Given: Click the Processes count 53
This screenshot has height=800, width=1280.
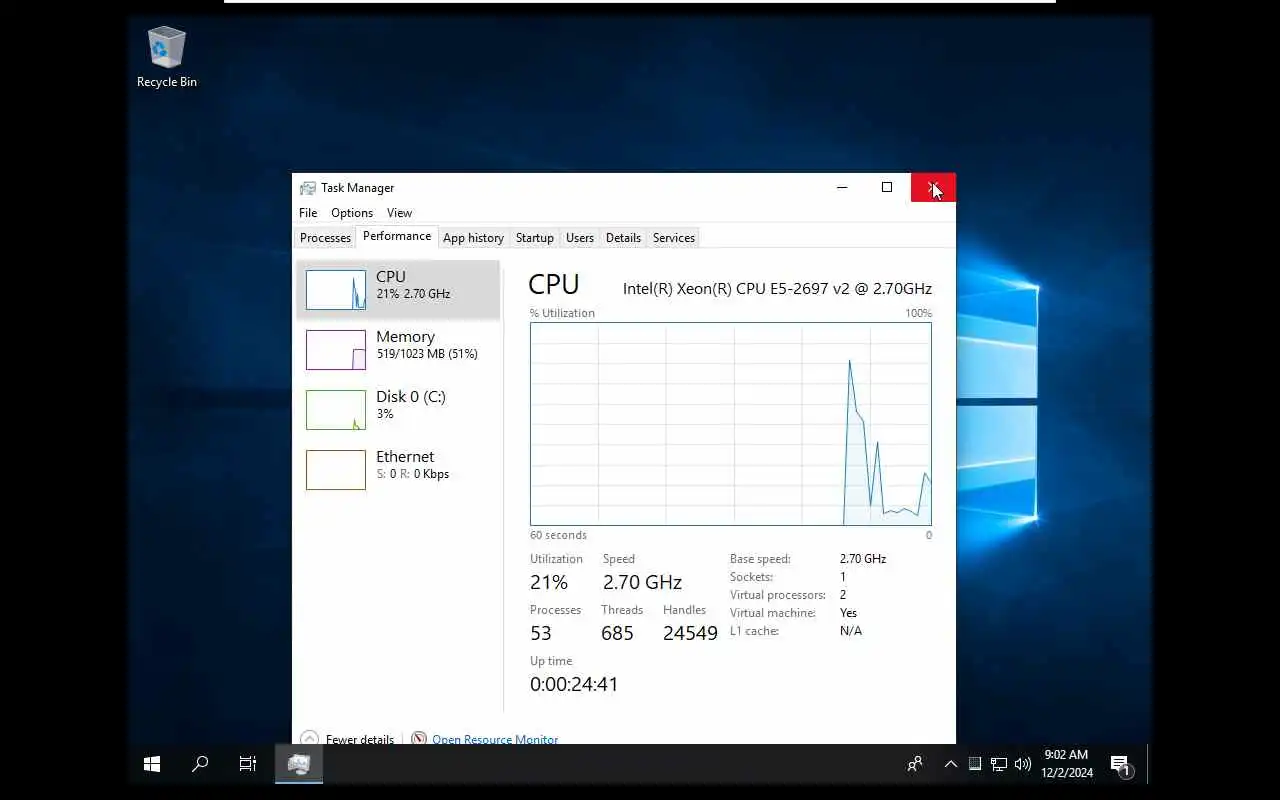Looking at the screenshot, I should (x=541, y=633).
